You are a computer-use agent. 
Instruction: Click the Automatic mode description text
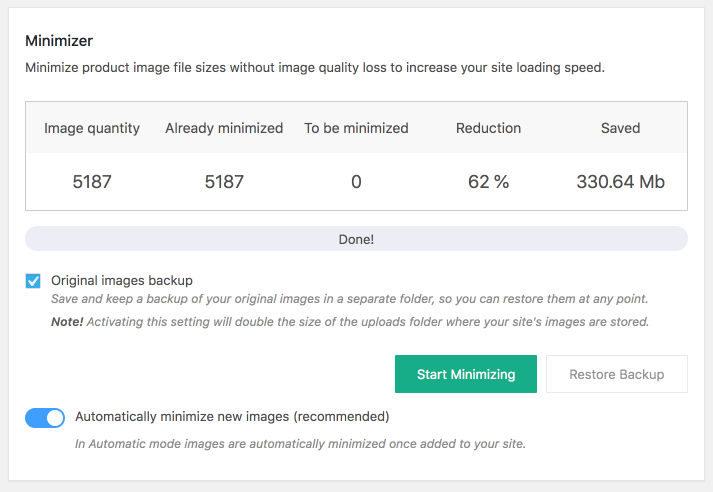click(300, 444)
